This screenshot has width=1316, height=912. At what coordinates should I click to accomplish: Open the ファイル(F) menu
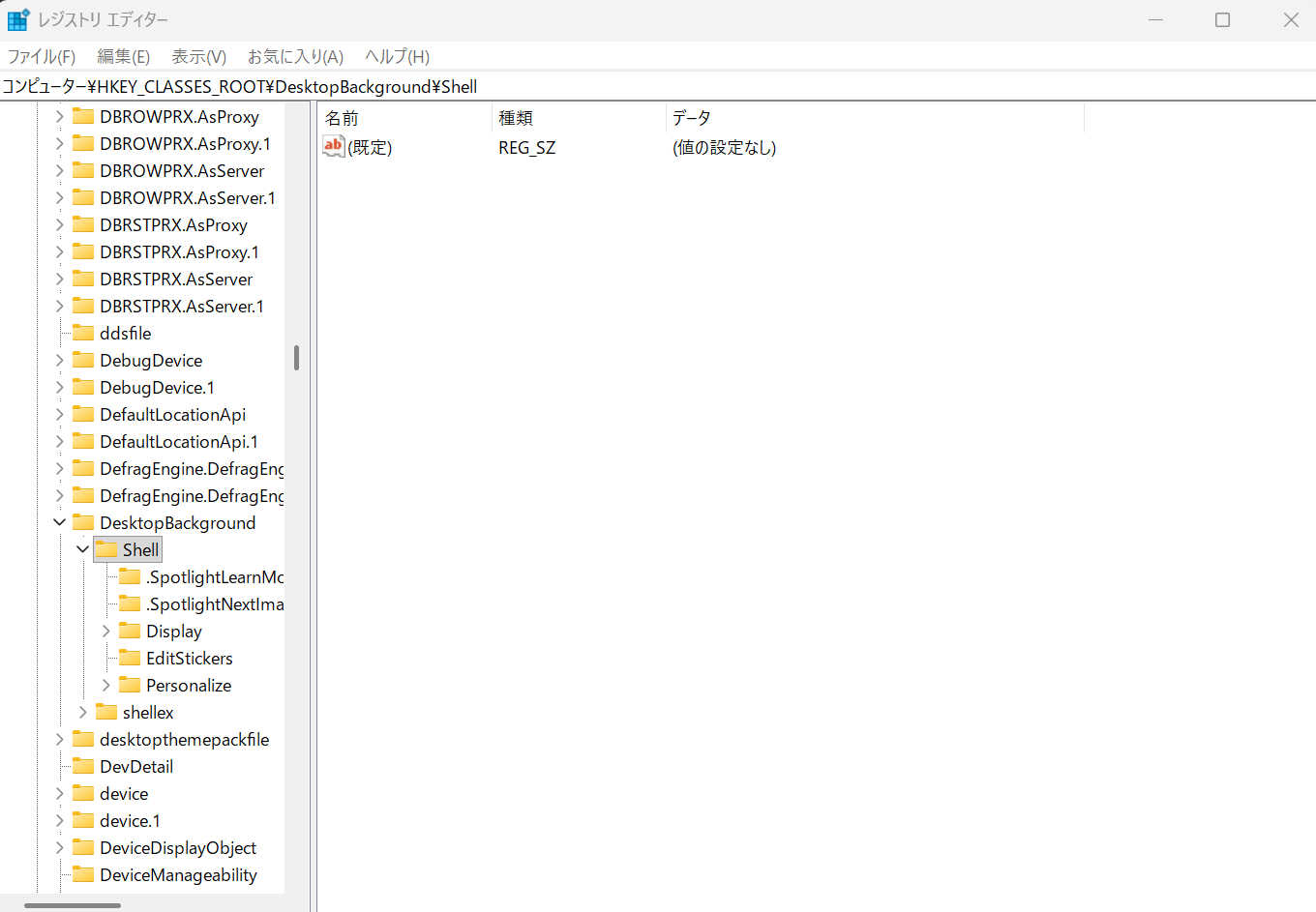tap(42, 57)
